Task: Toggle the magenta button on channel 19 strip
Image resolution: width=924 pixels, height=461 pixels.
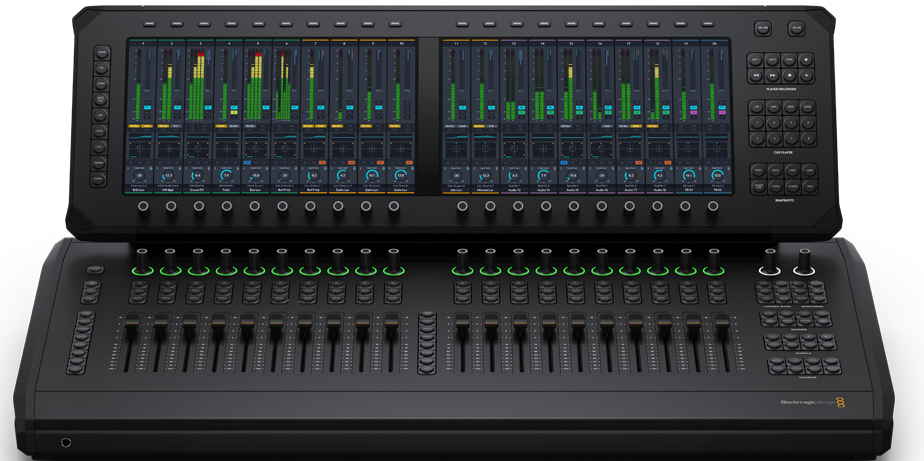Action: pyautogui.click(x=694, y=113)
